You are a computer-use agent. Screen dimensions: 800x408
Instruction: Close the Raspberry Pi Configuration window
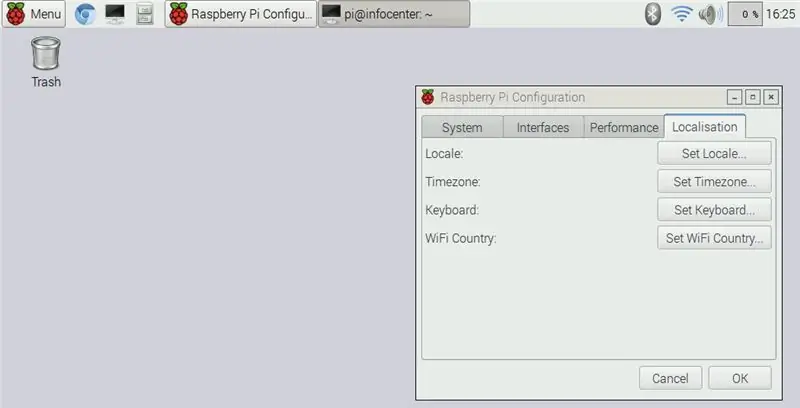pyautogui.click(x=771, y=97)
